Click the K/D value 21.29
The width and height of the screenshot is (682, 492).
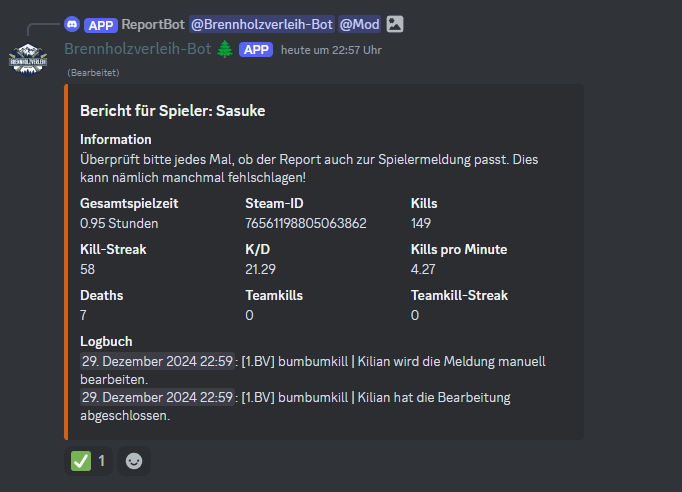260,269
